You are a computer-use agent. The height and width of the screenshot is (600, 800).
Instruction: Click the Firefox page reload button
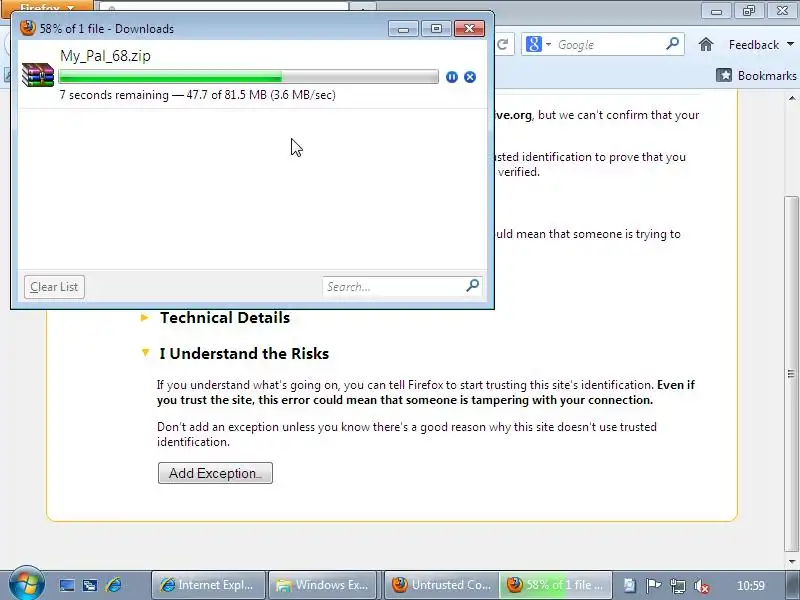tap(503, 44)
